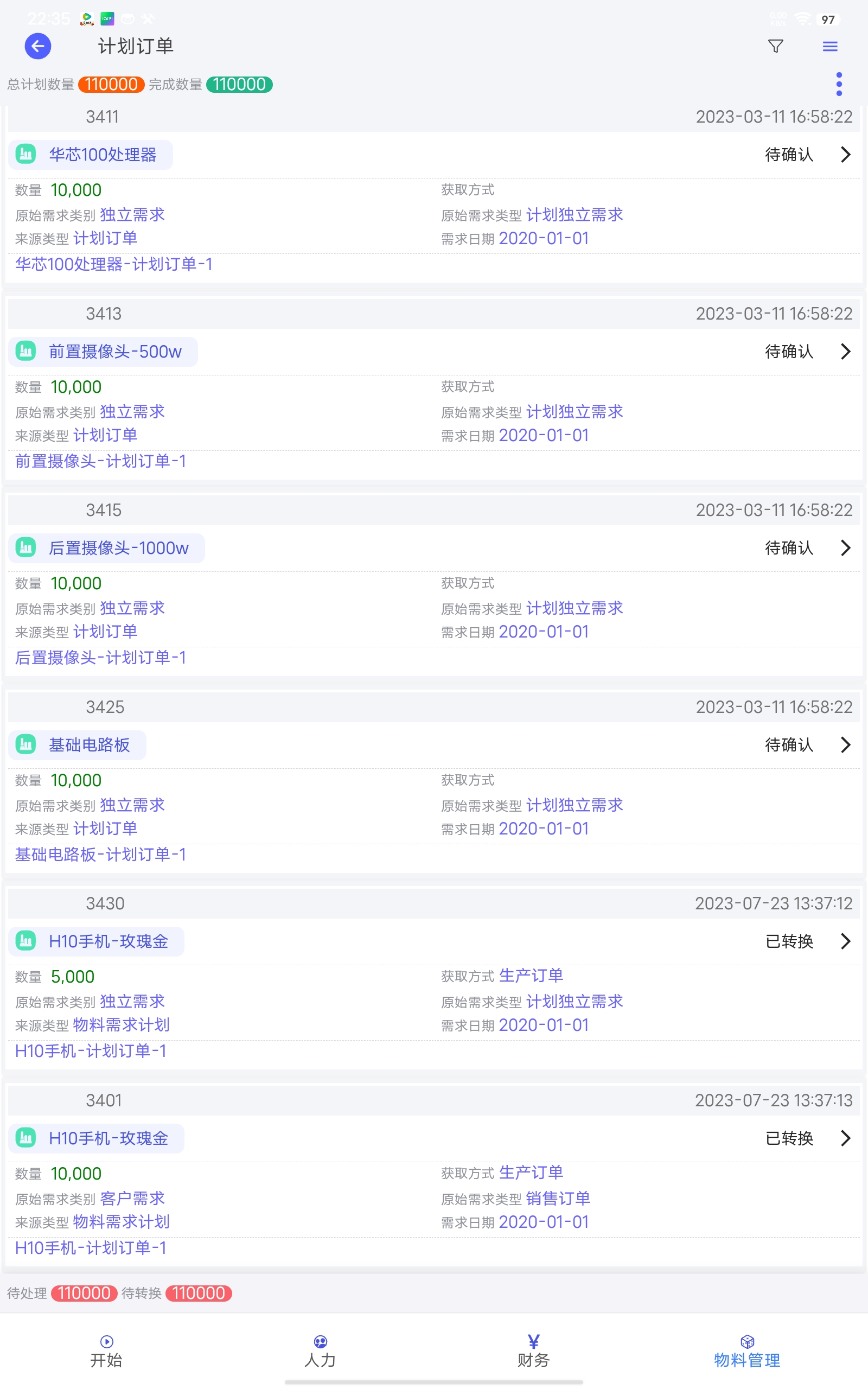The height and width of the screenshot is (1389, 868).
Task: Open link 基础电路板-计划订单-1
Action: tap(100, 854)
